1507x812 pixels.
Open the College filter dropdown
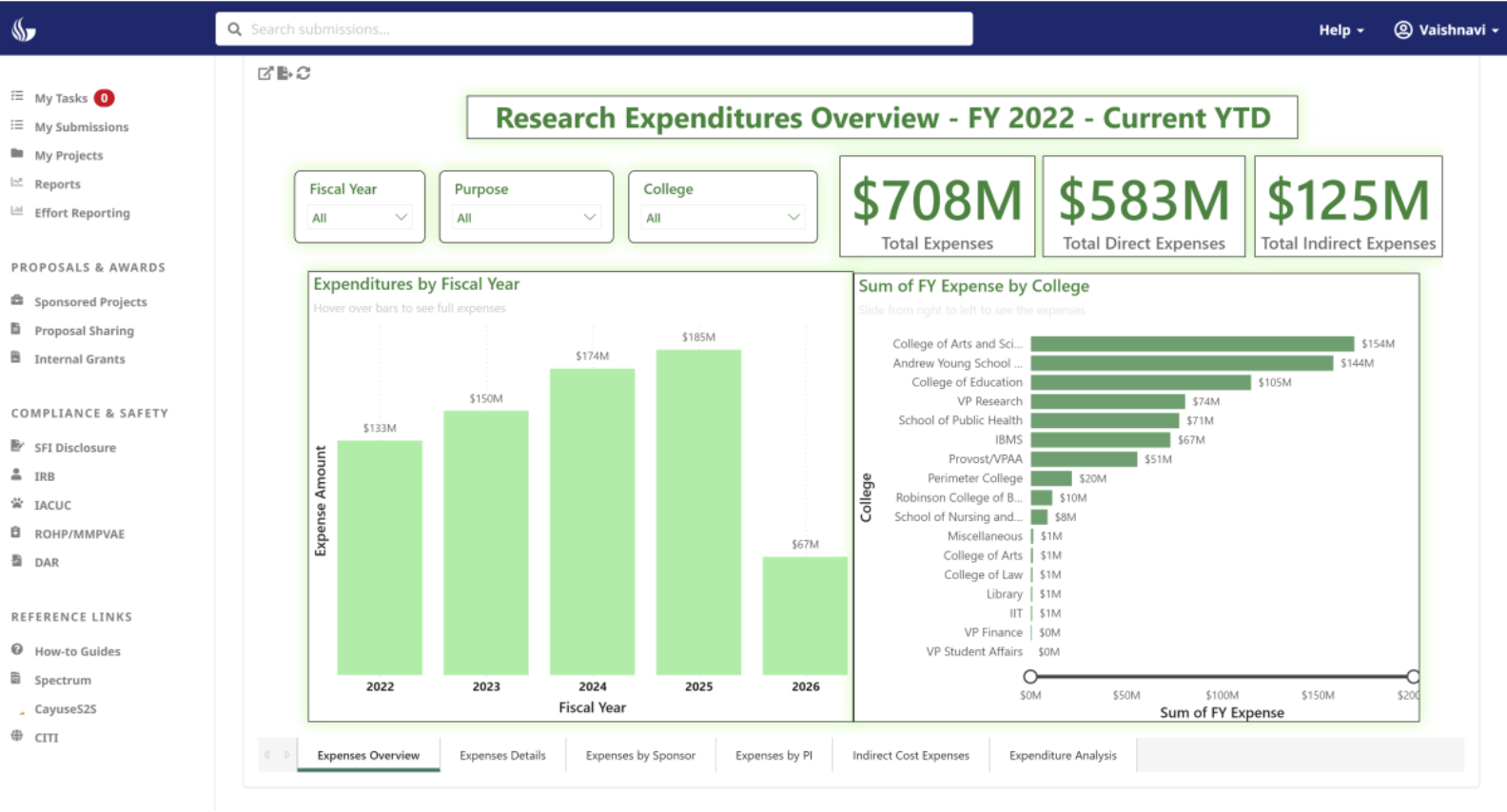coord(722,218)
